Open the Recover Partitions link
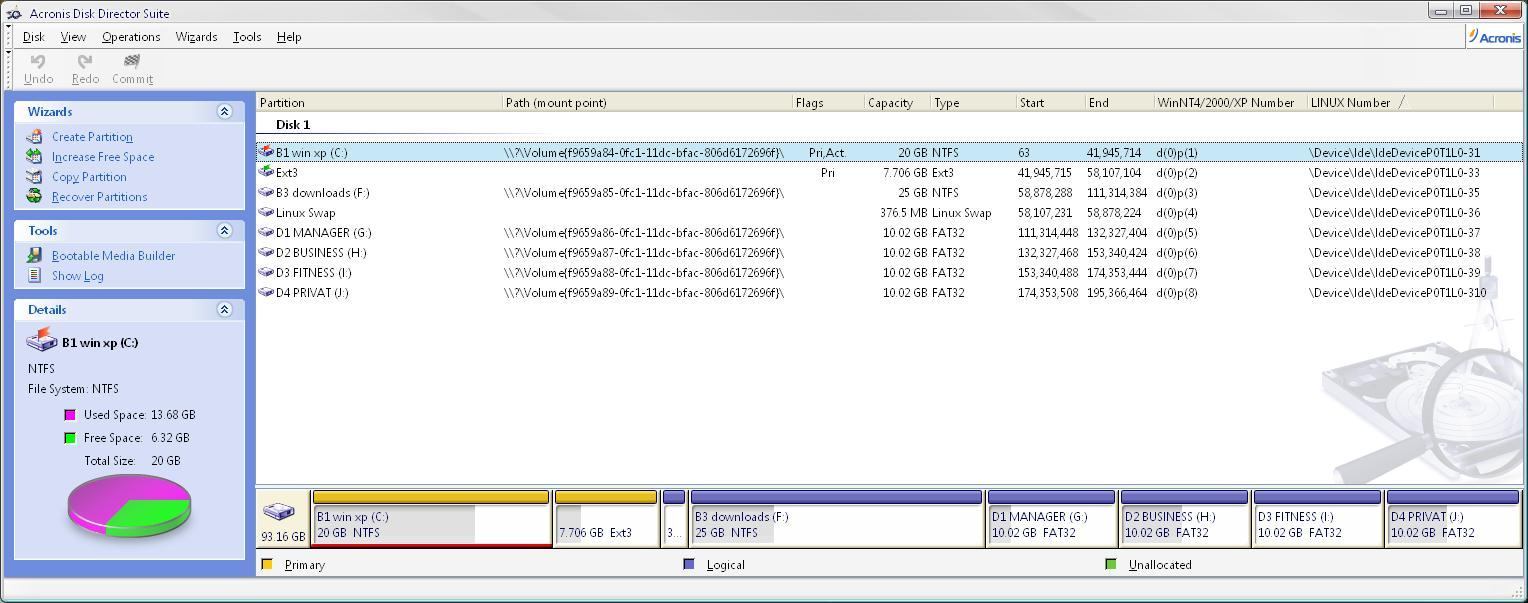1528x603 pixels. pos(99,197)
